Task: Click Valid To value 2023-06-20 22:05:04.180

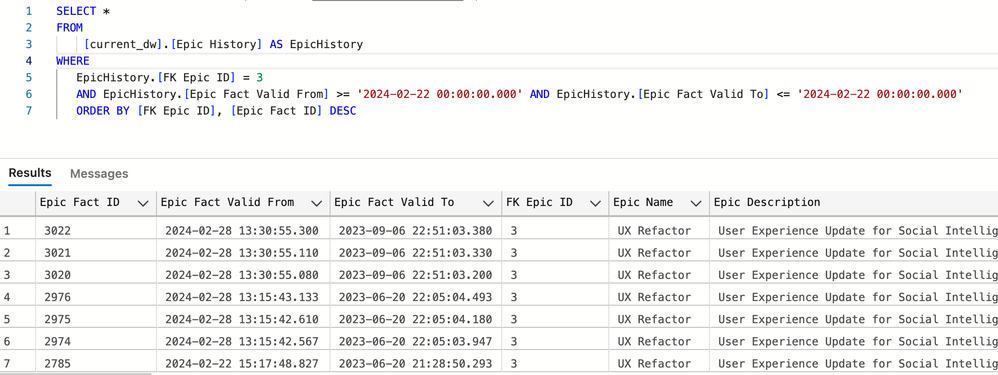Action: tap(415, 319)
